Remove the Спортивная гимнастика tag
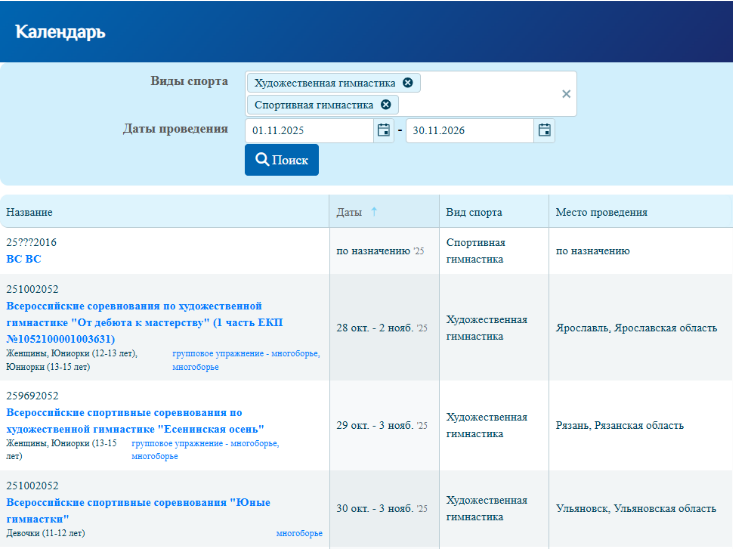Screen dimensions: 733x549 point(385,105)
